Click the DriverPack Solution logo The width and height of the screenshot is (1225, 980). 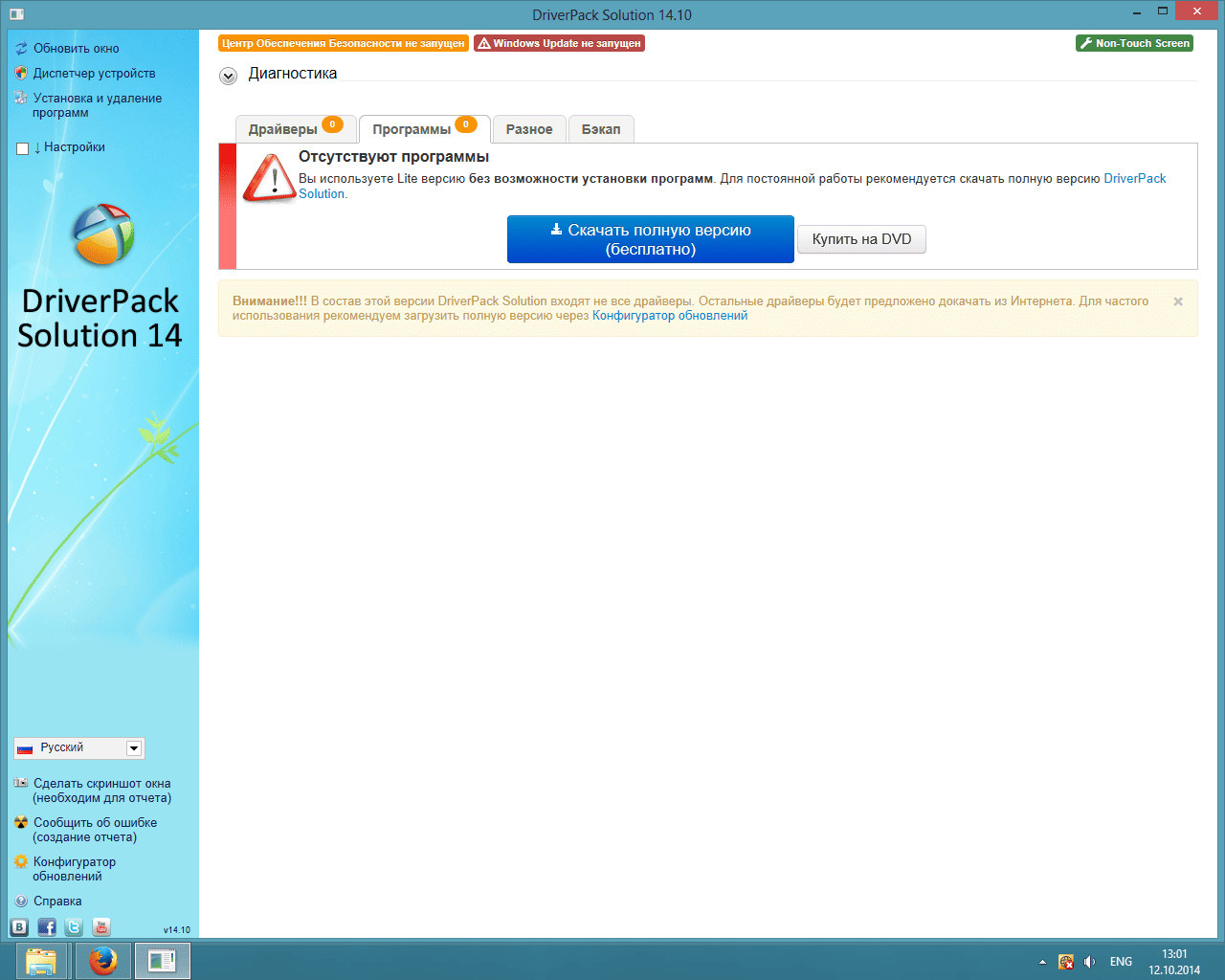103,234
